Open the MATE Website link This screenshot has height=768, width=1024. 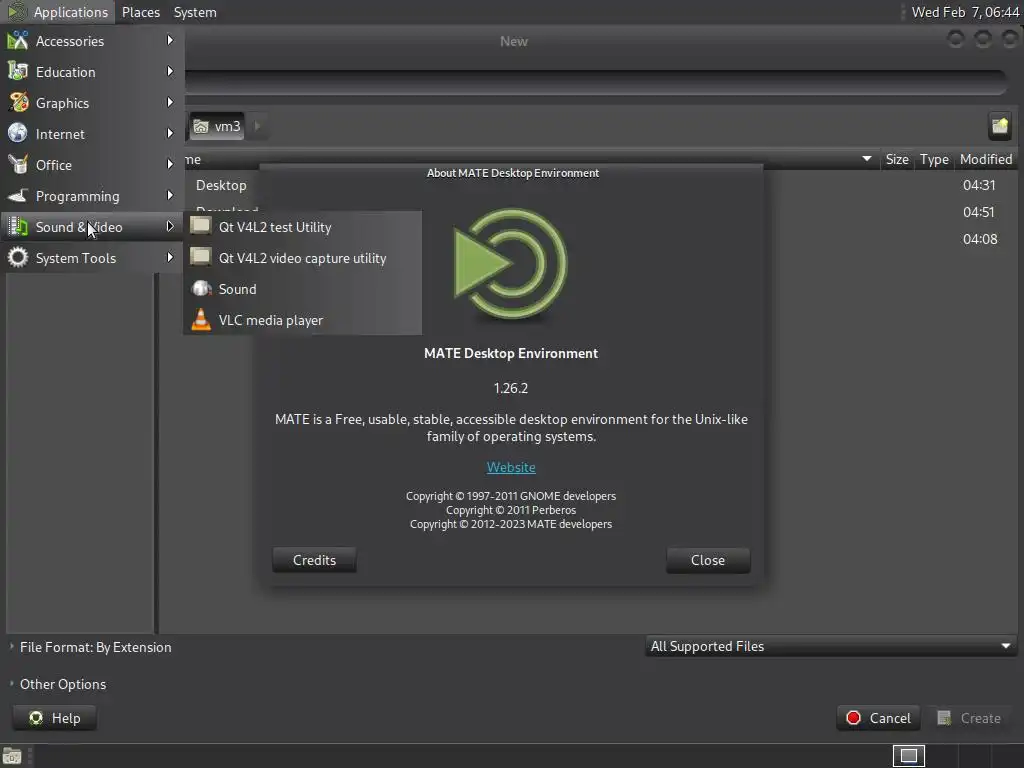(511, 468)
